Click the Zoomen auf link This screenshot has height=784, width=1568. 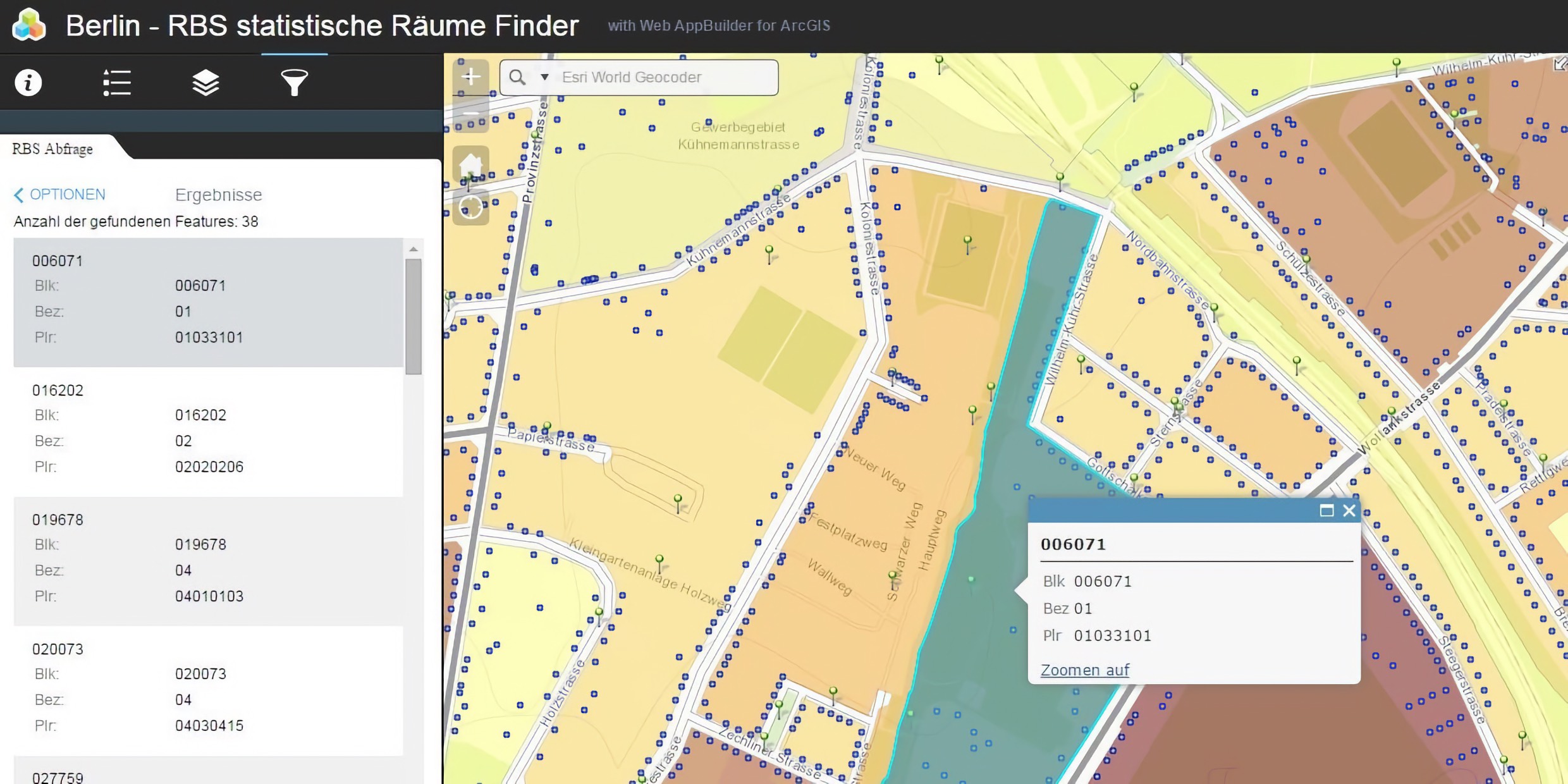[1084, 670]
